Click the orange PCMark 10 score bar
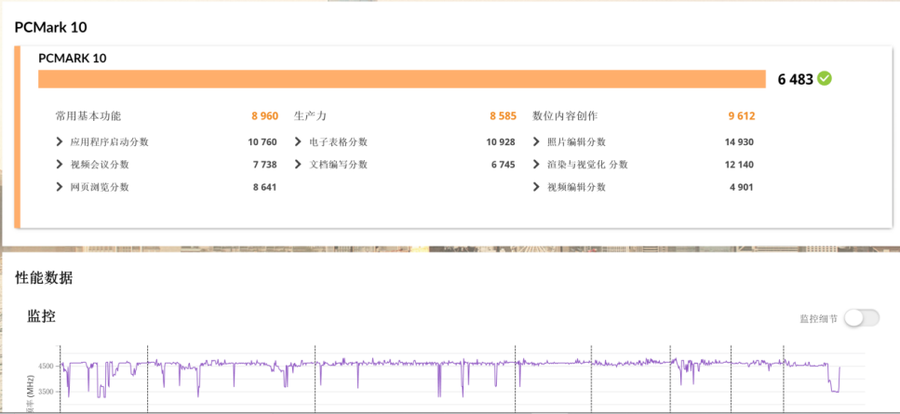 [x=400, y=79]
